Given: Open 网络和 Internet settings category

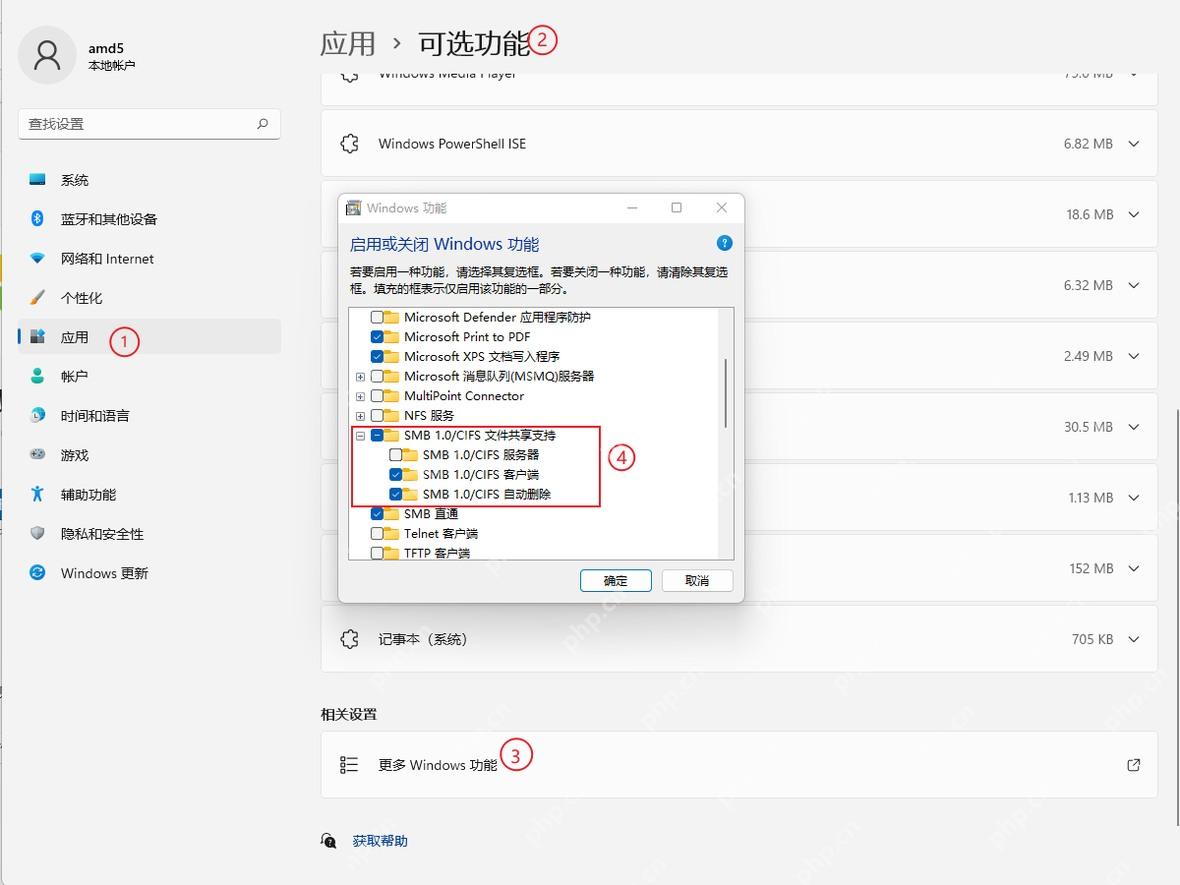Looking at the screenshot, I should [149, 258].
